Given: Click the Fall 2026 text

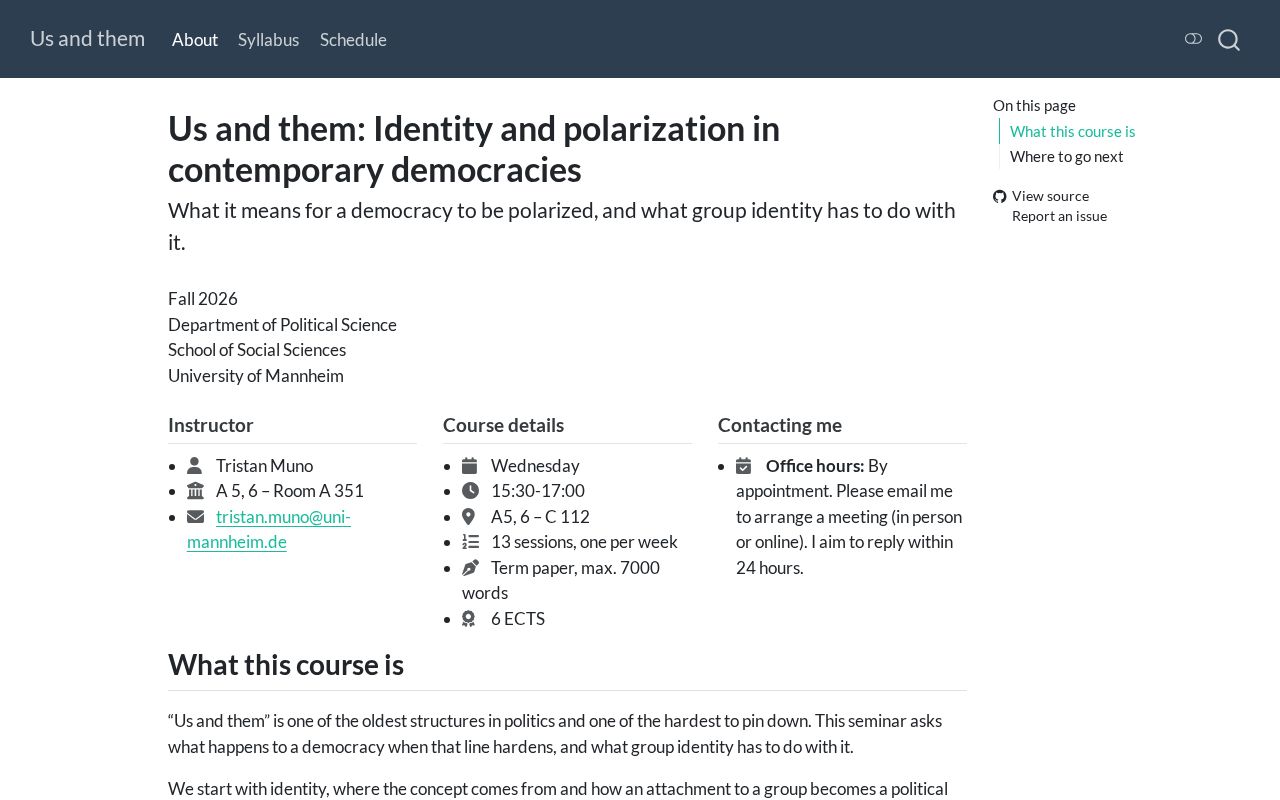Looking at the screenshot, I should [x=203, y=299].
